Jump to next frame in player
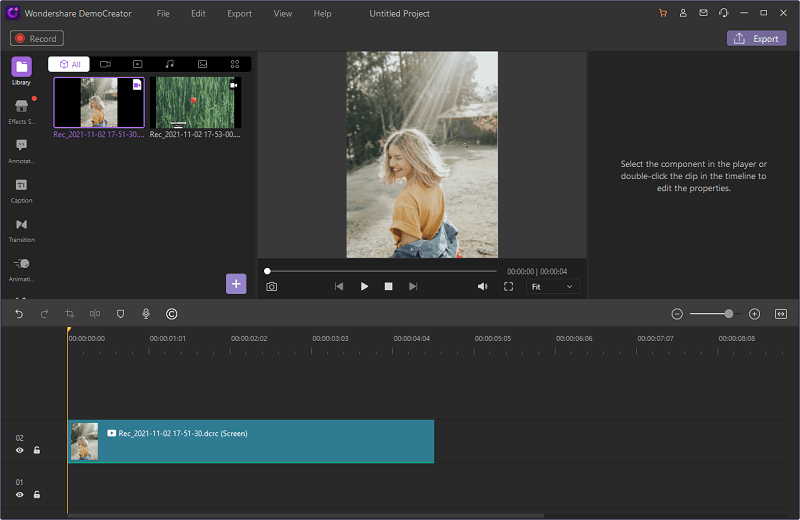Viewport: 800px width, 520px height. click(x=413, y=286)
